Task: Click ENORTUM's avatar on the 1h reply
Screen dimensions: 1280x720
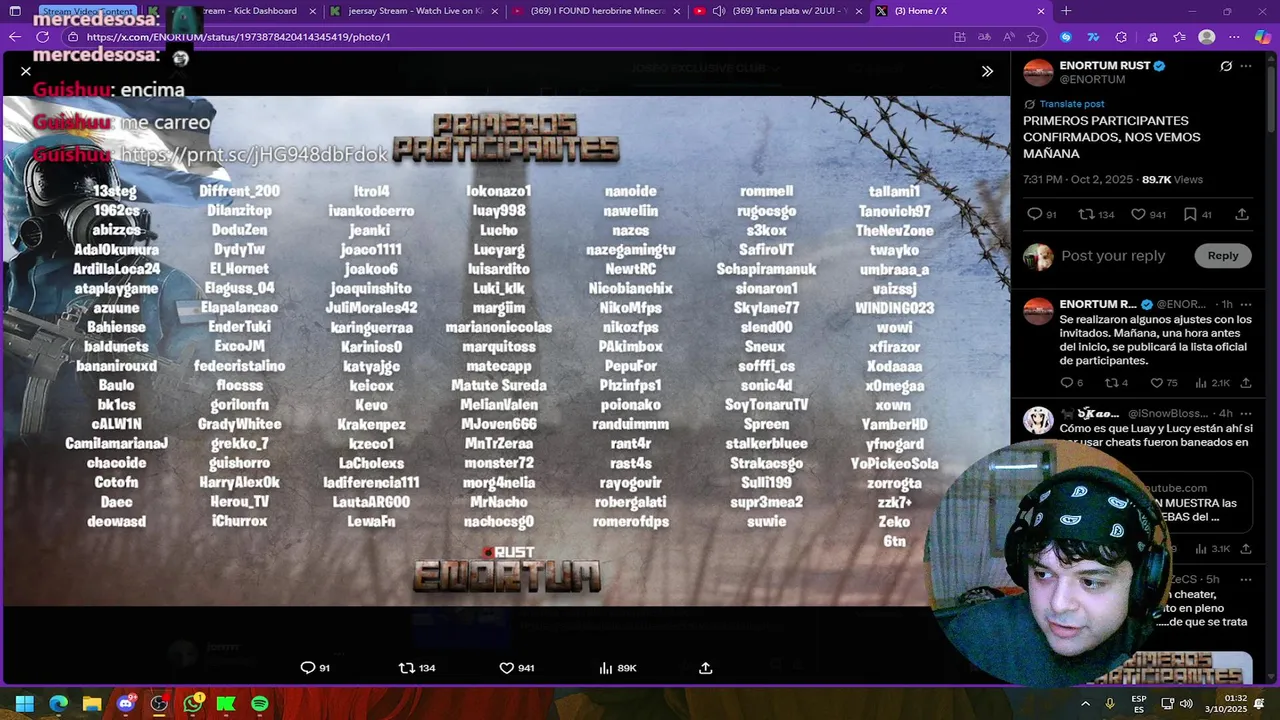Action: coord(1038,311)
